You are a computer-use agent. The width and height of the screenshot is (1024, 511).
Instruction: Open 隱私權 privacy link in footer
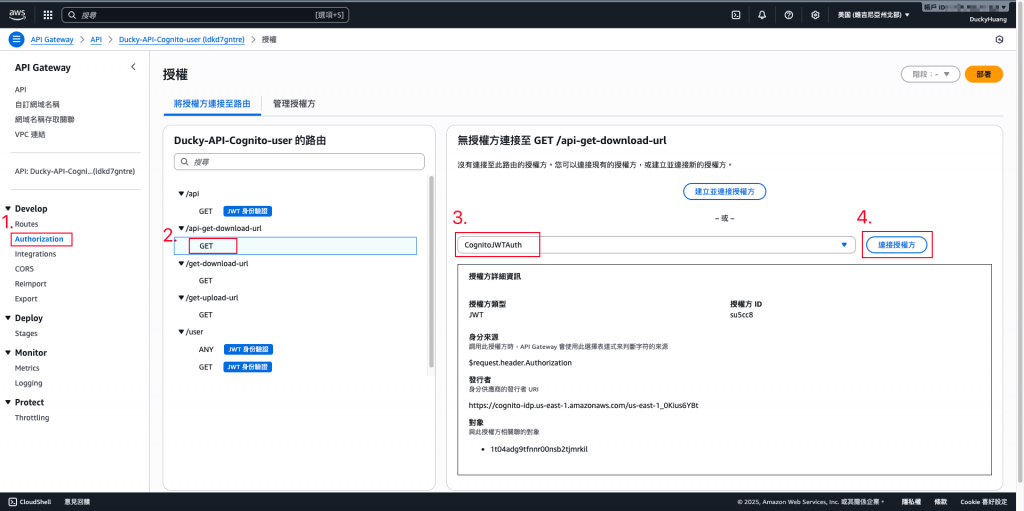pos(910,502)
